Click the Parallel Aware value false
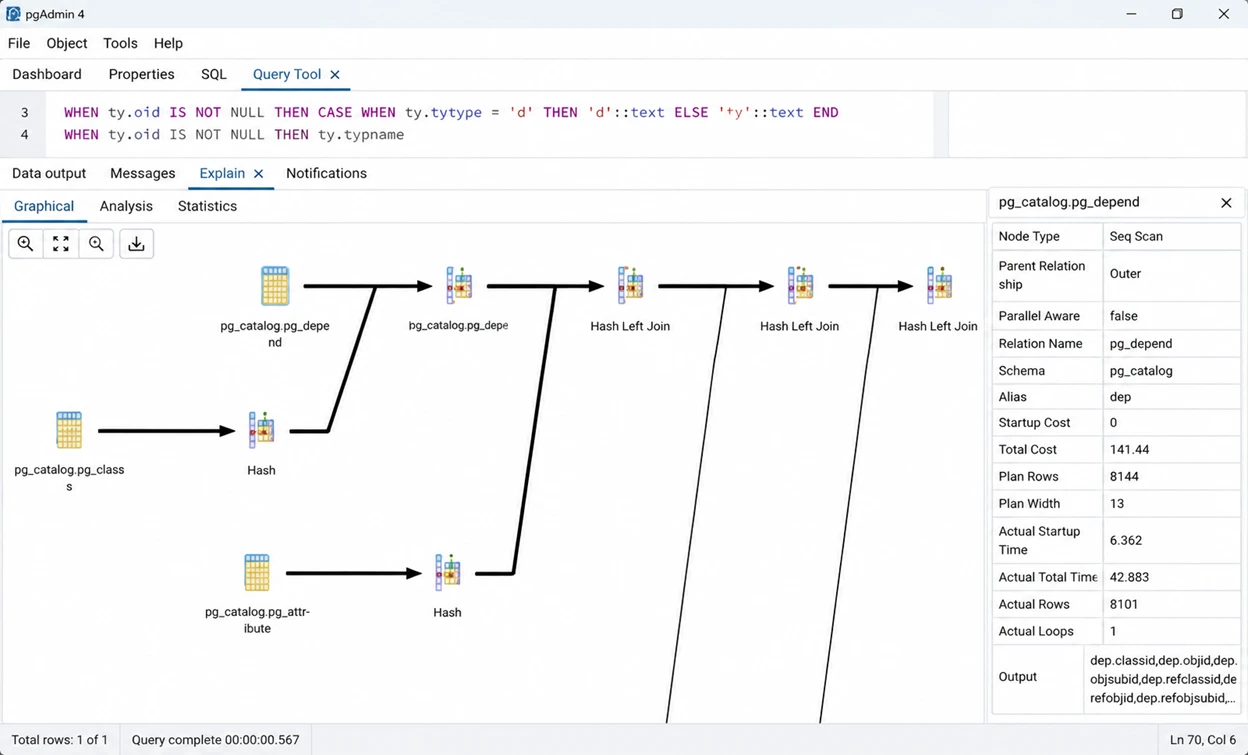 [1124, 316]
